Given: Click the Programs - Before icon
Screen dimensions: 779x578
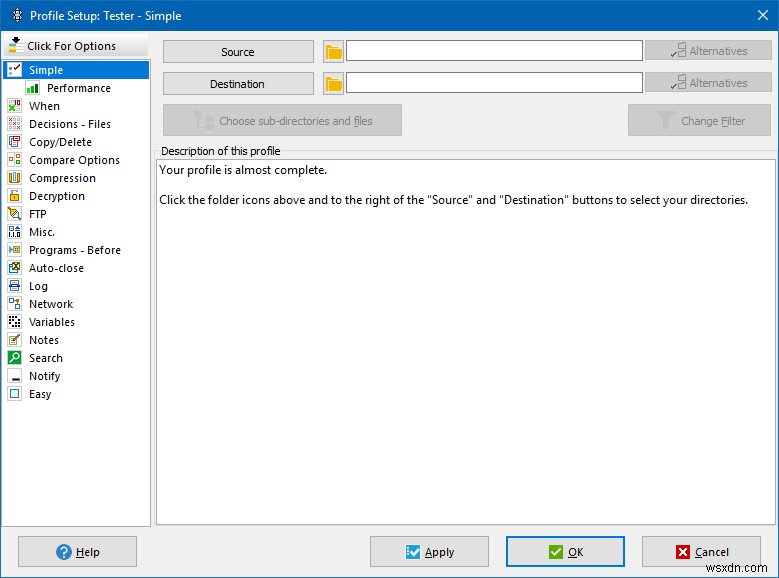Looking at the screenshot, I should [14, 249].
